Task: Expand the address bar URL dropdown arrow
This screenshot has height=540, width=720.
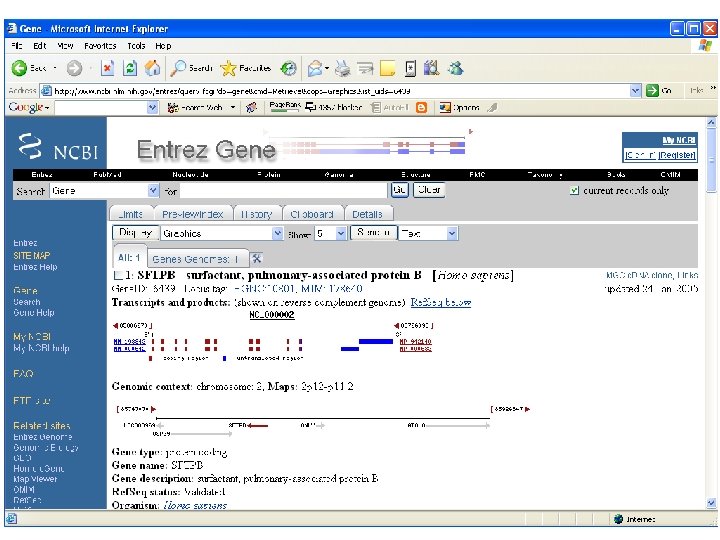Action: click(636, 90)
